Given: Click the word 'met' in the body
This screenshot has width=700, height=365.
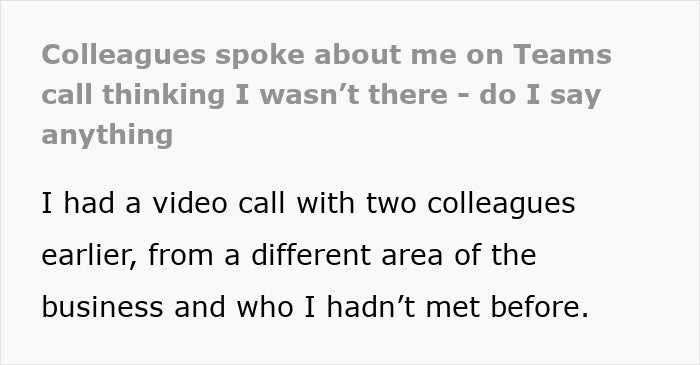Looking at the screenshot, I should point(453,308).
